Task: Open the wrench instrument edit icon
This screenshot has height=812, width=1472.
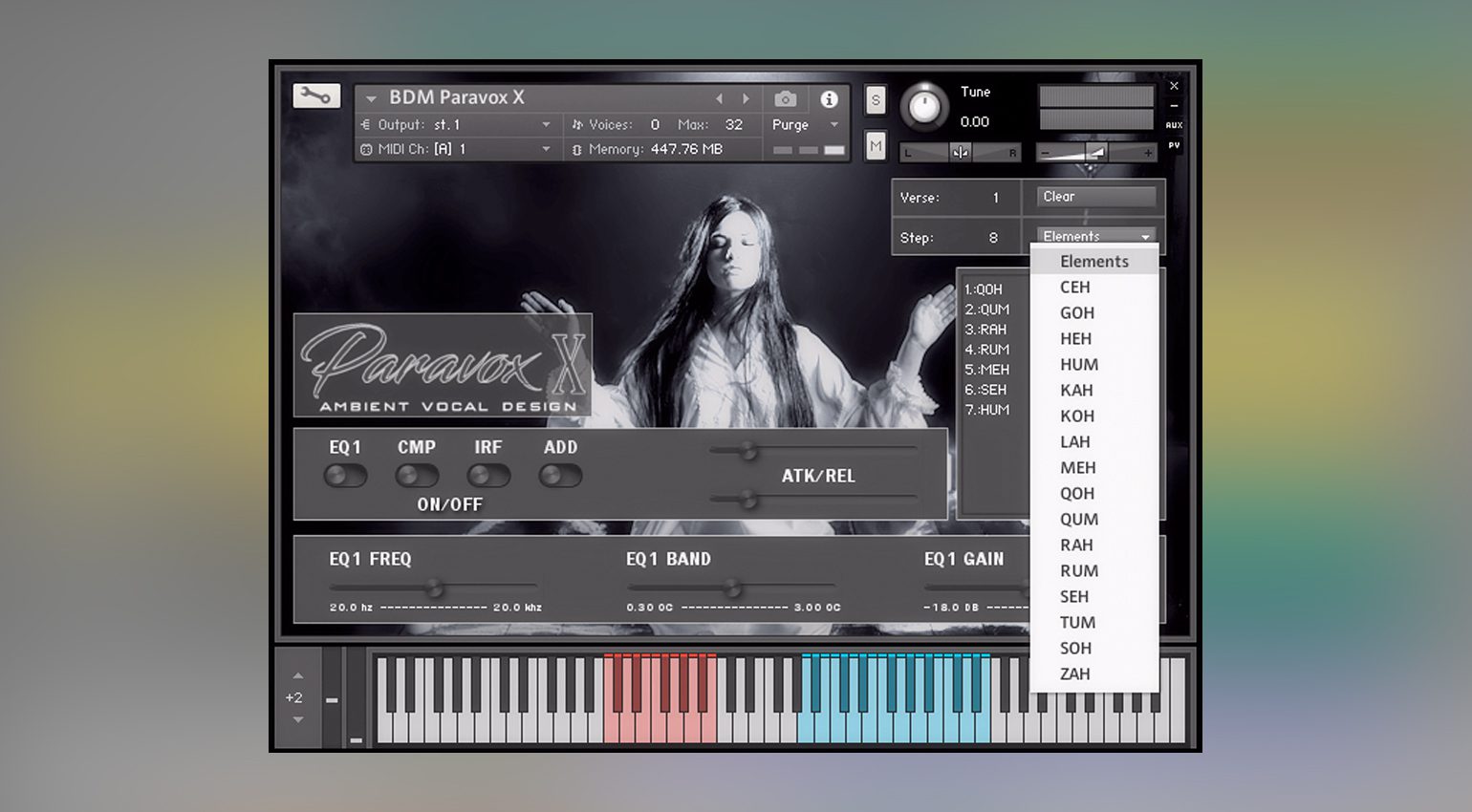Action: click(315, 96)
